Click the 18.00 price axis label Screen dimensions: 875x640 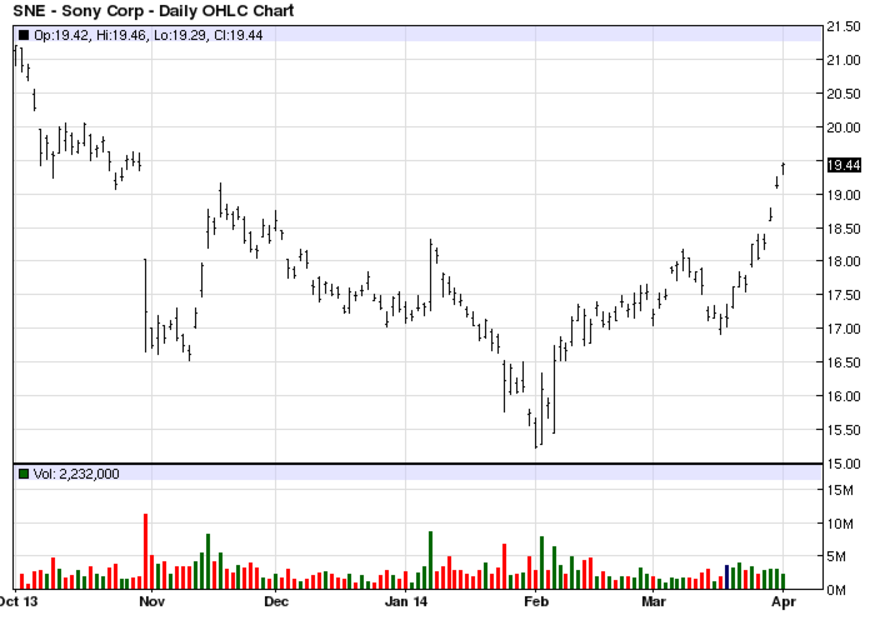[x=843, y=262]
